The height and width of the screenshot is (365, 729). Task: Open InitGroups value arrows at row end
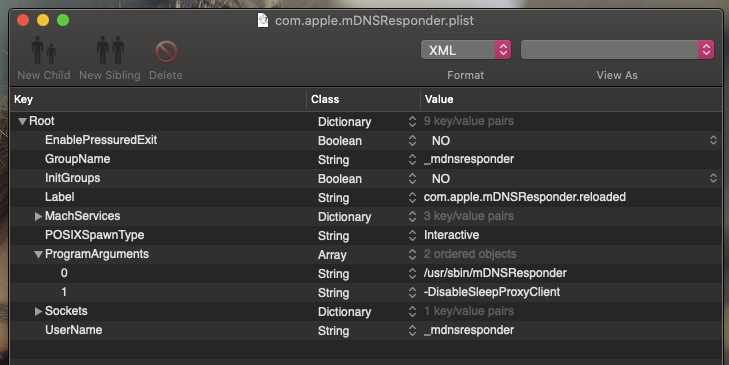713,179
